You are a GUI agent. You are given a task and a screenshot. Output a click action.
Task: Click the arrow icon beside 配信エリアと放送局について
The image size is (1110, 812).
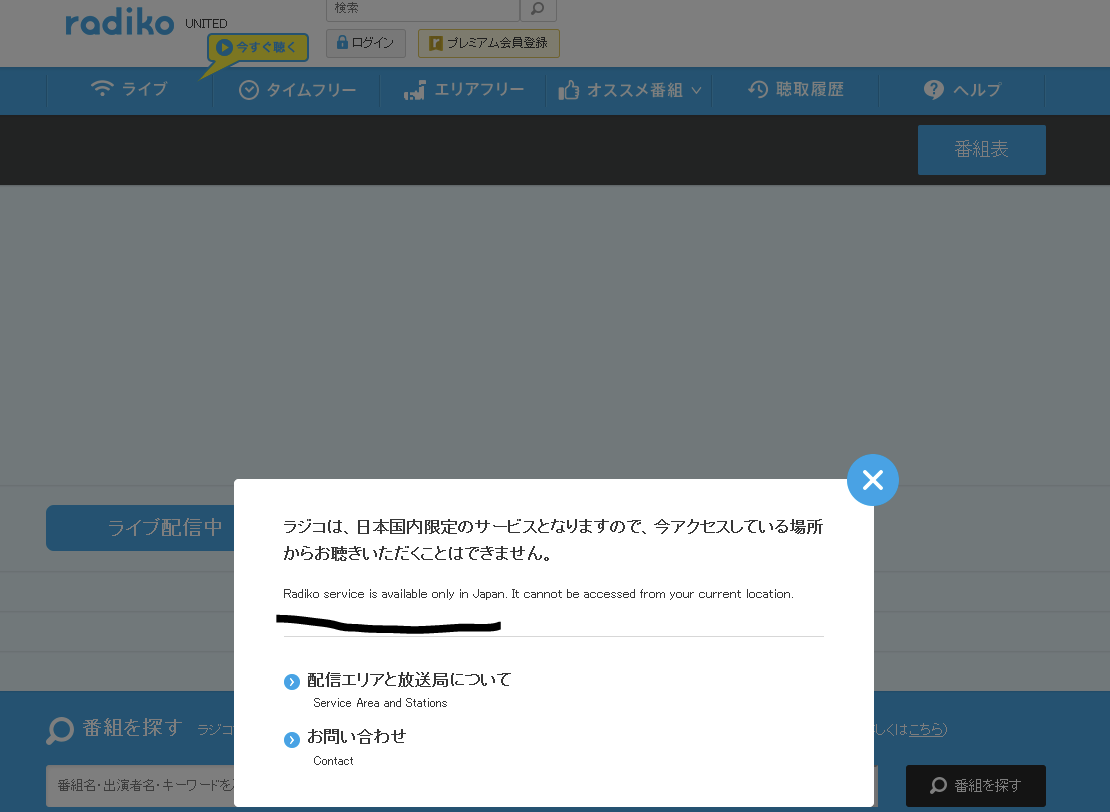pyautogui.click(x=292, y=682)
